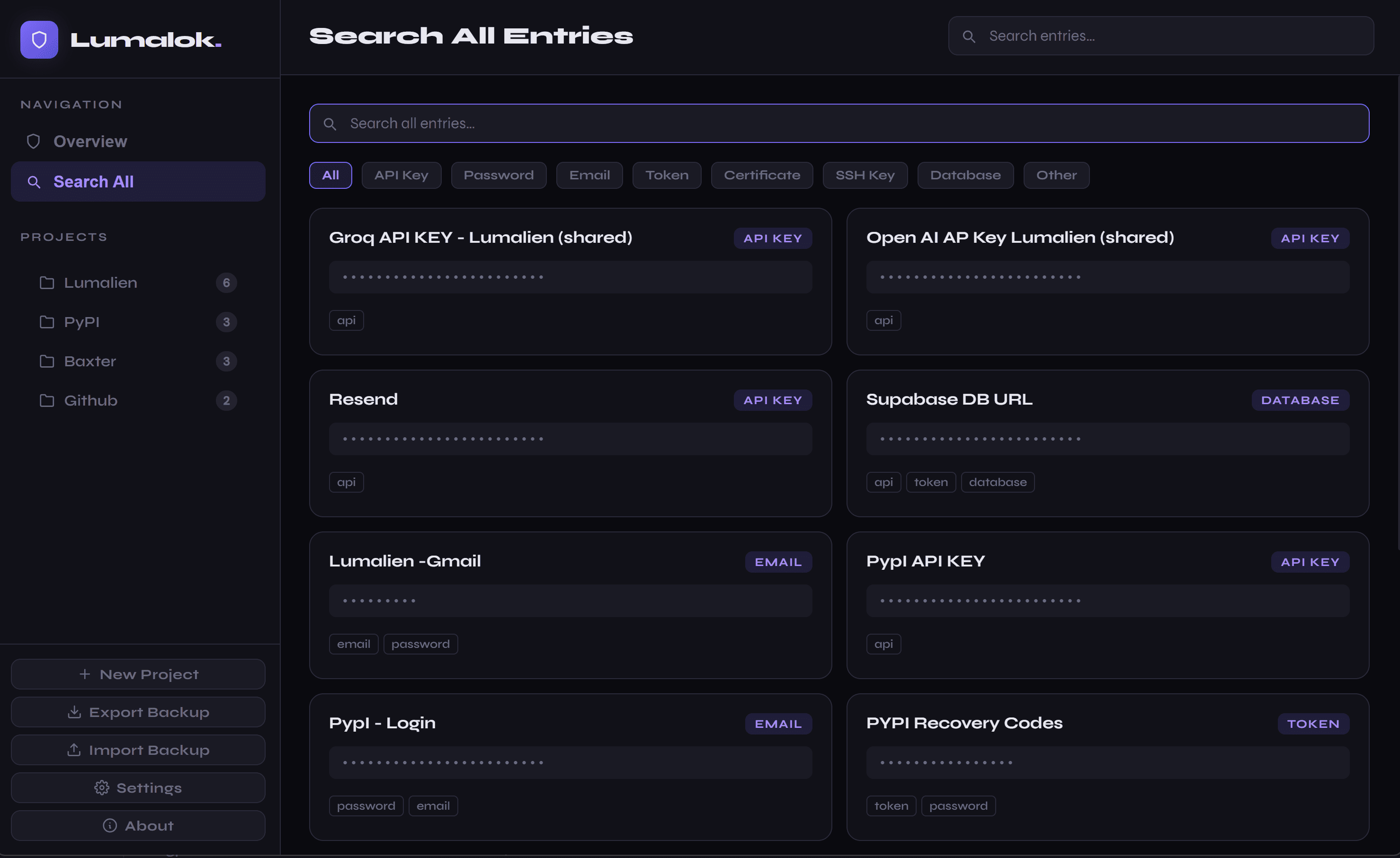Click the shield icon next to Overview
This screenshot has width=1400, height=858.
point(33,141)
